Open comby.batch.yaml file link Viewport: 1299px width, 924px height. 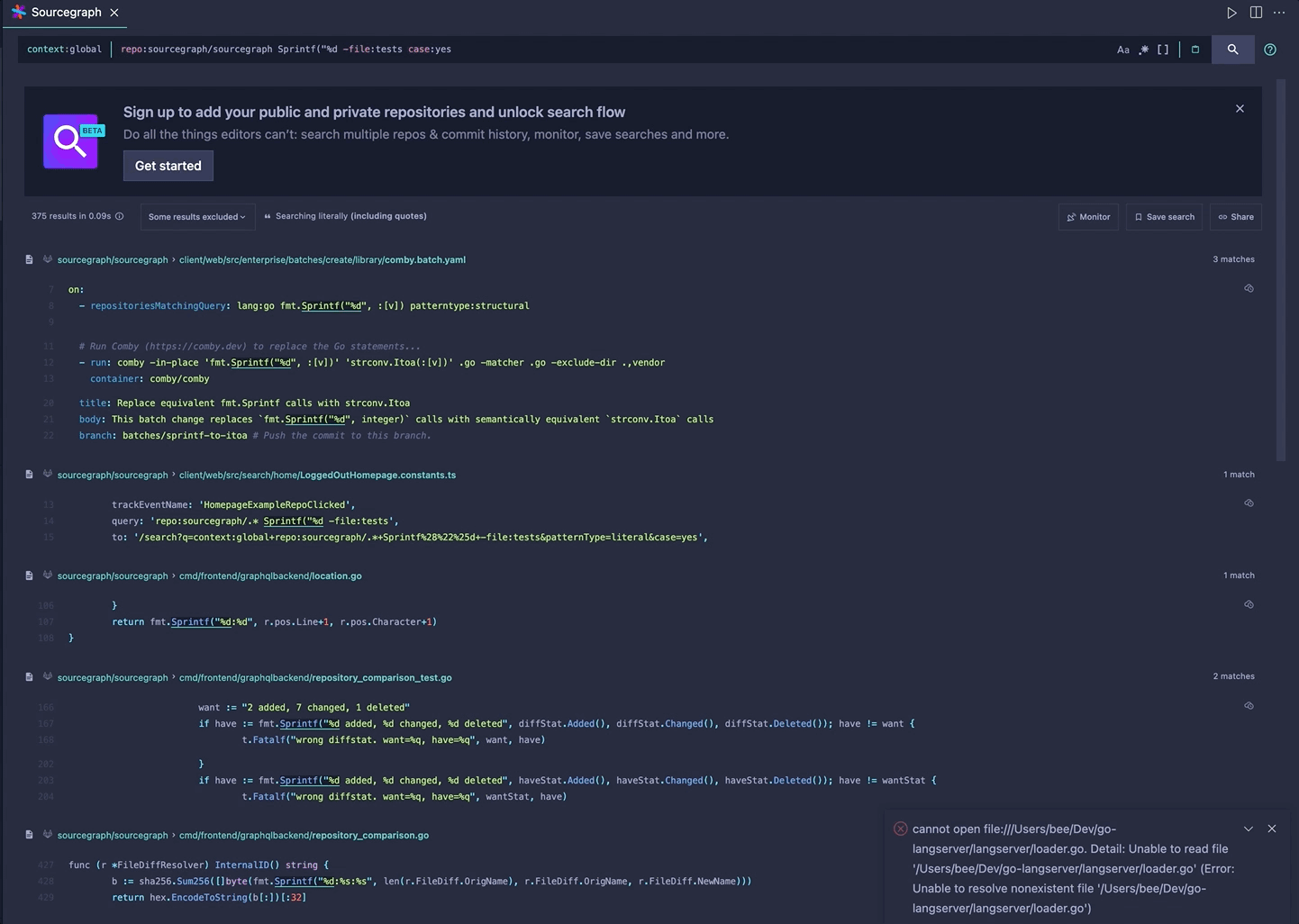tap(322, 259)
